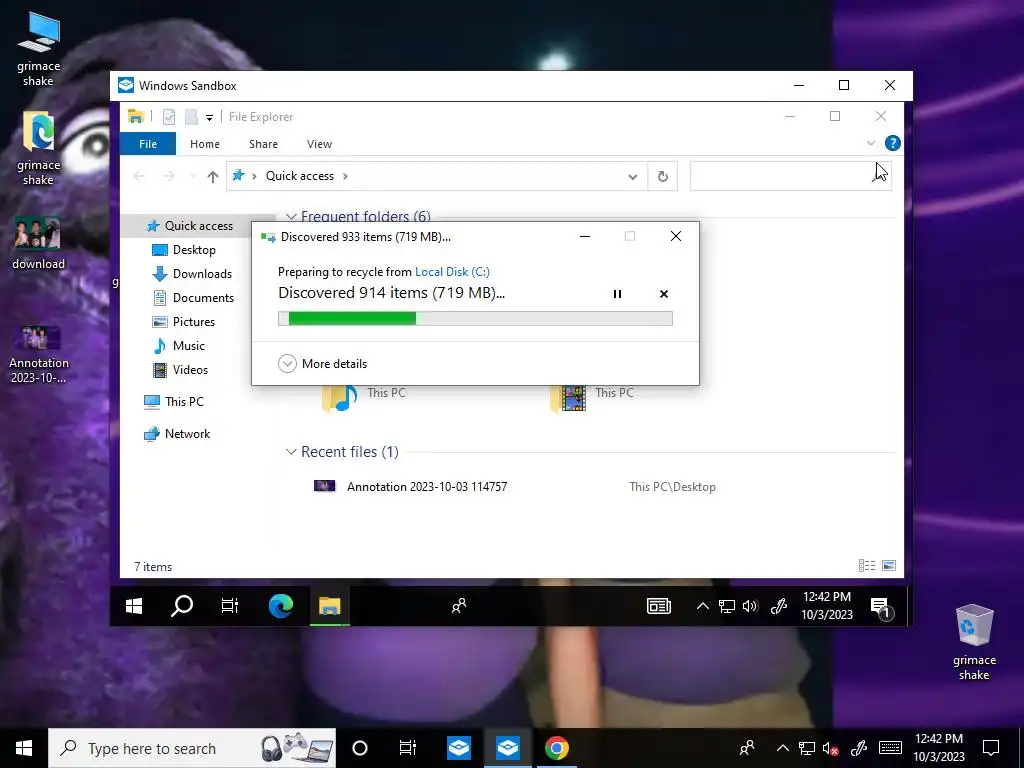The height and width of the screenshot is (768, 1024).
Task: Click New folder icon in title toolbar
Action: pos(191,117)
